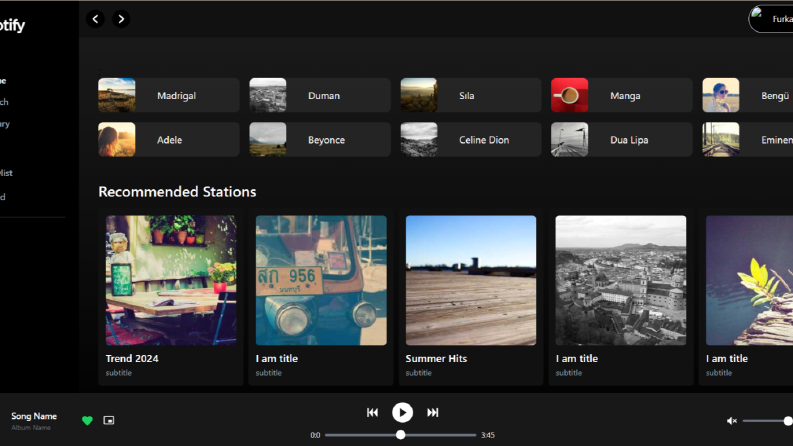The width and height of the screenshot is (793, 446).
Task: Open the Manga artist card
Action: click(x=622, y=95)
